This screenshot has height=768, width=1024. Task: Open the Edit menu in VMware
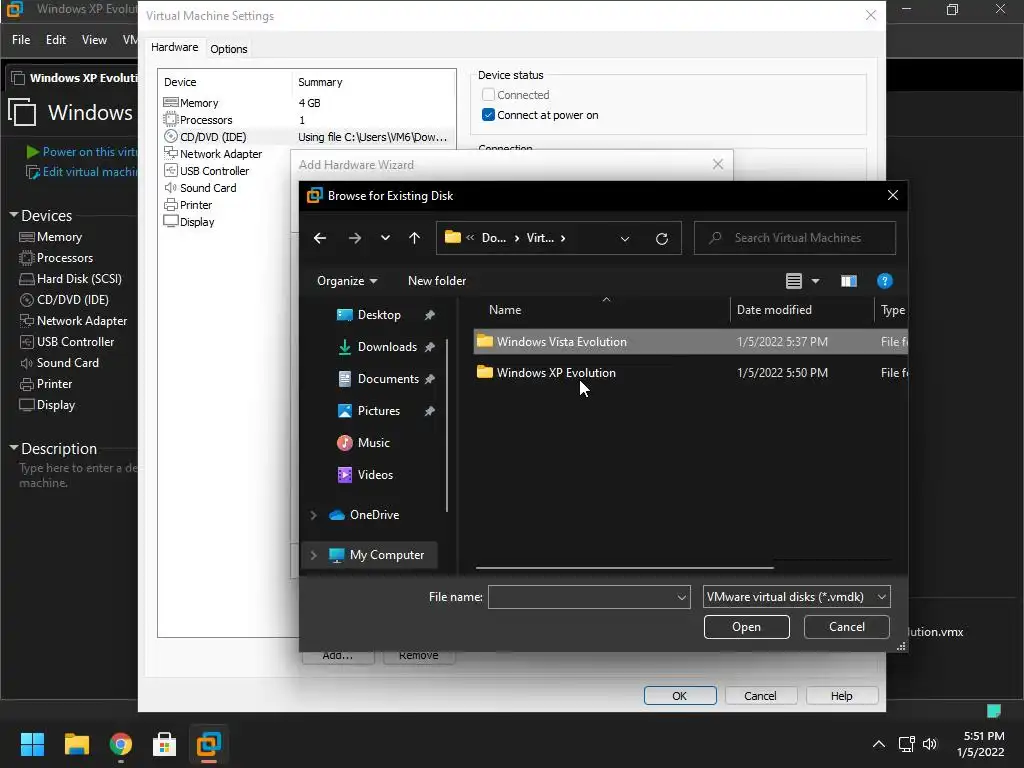coord(56,40)
